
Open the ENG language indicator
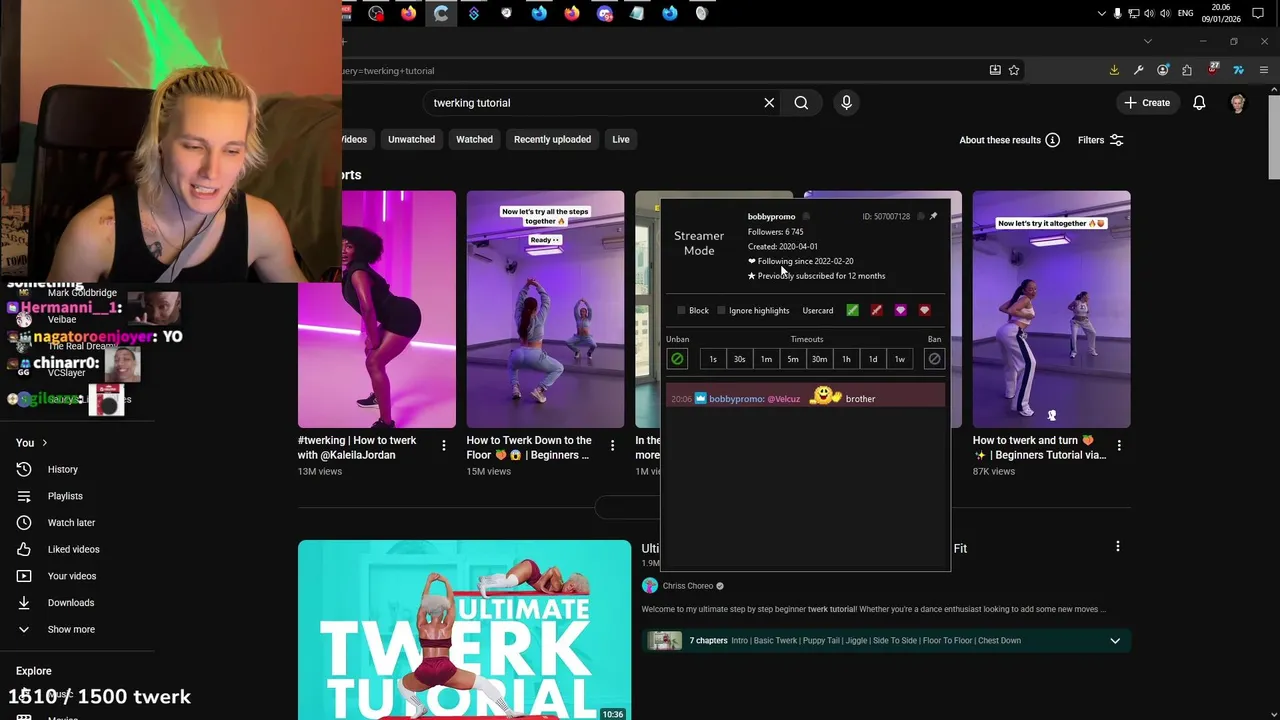(x=1185, y=13)
